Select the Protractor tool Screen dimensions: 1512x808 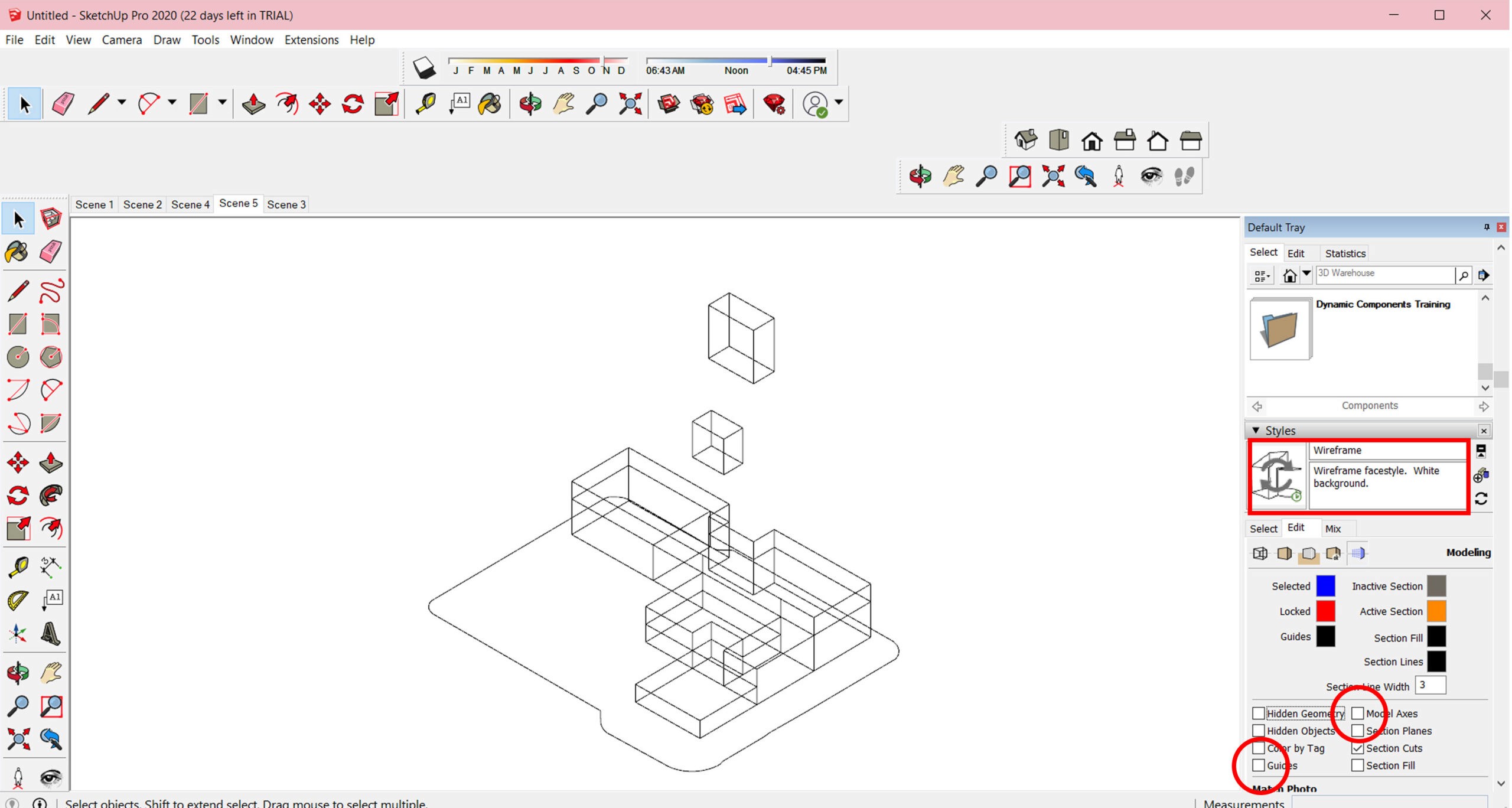coord(18,600)
